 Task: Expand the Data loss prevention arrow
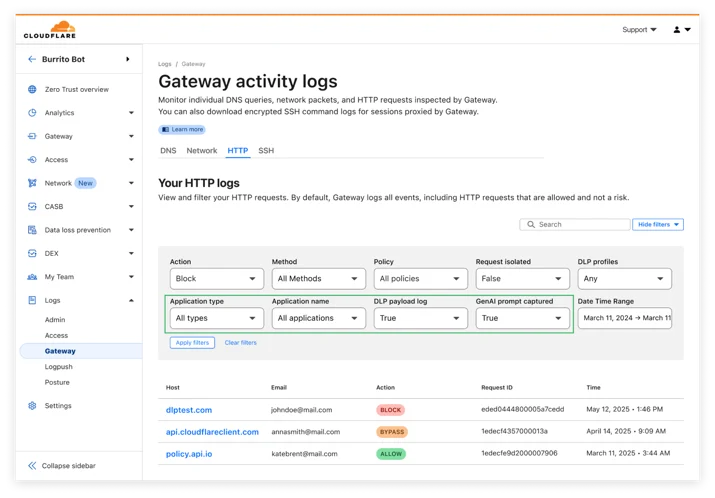[x=131, y=230]
